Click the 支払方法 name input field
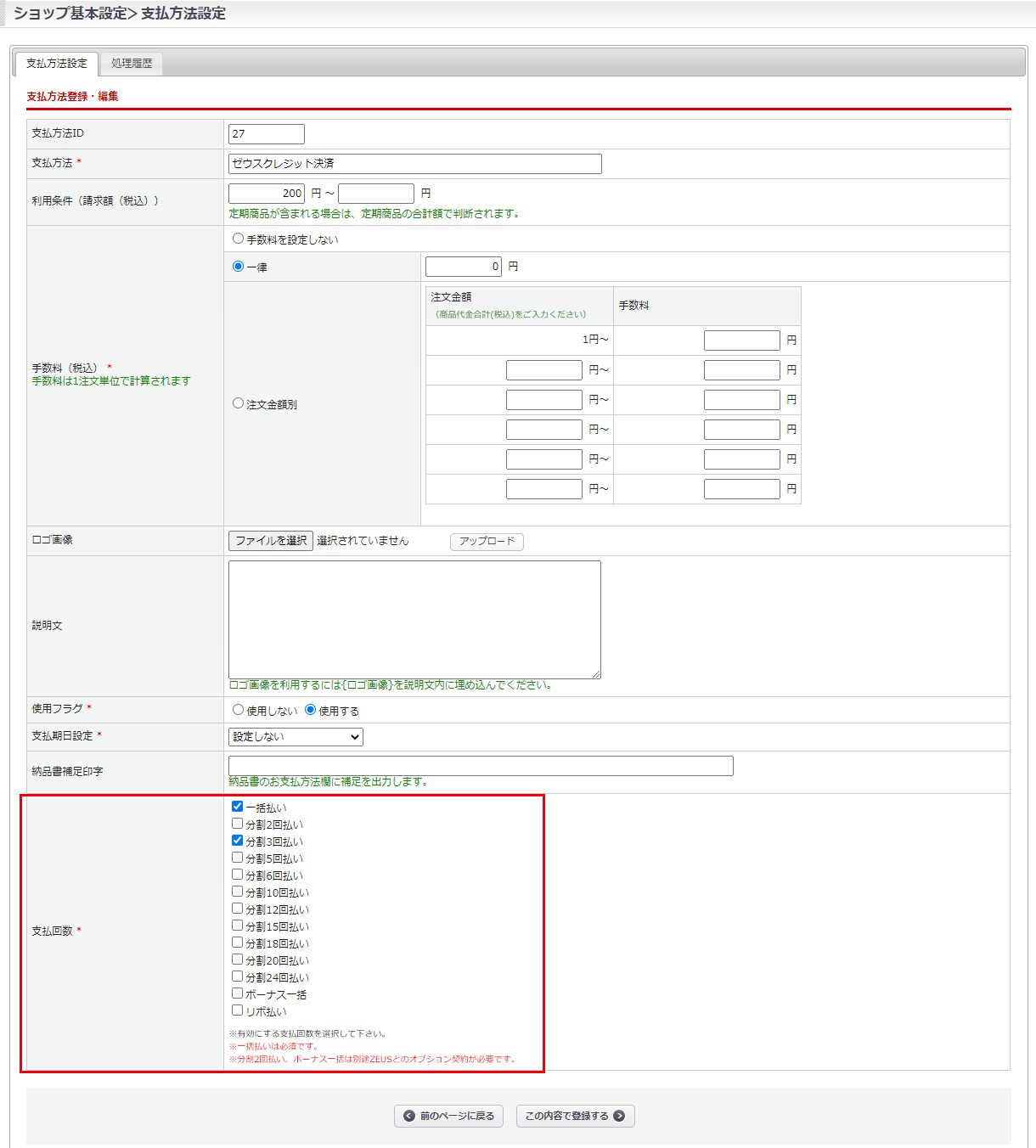 [x=414, y=164]
